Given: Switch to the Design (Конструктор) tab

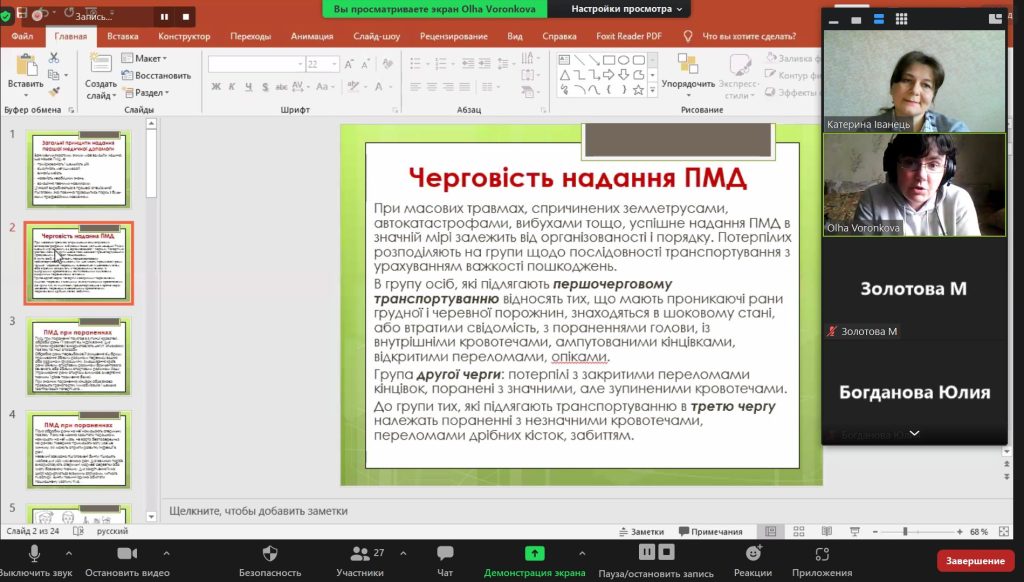Looking at the screenshot, I should (x=184, y=37).
